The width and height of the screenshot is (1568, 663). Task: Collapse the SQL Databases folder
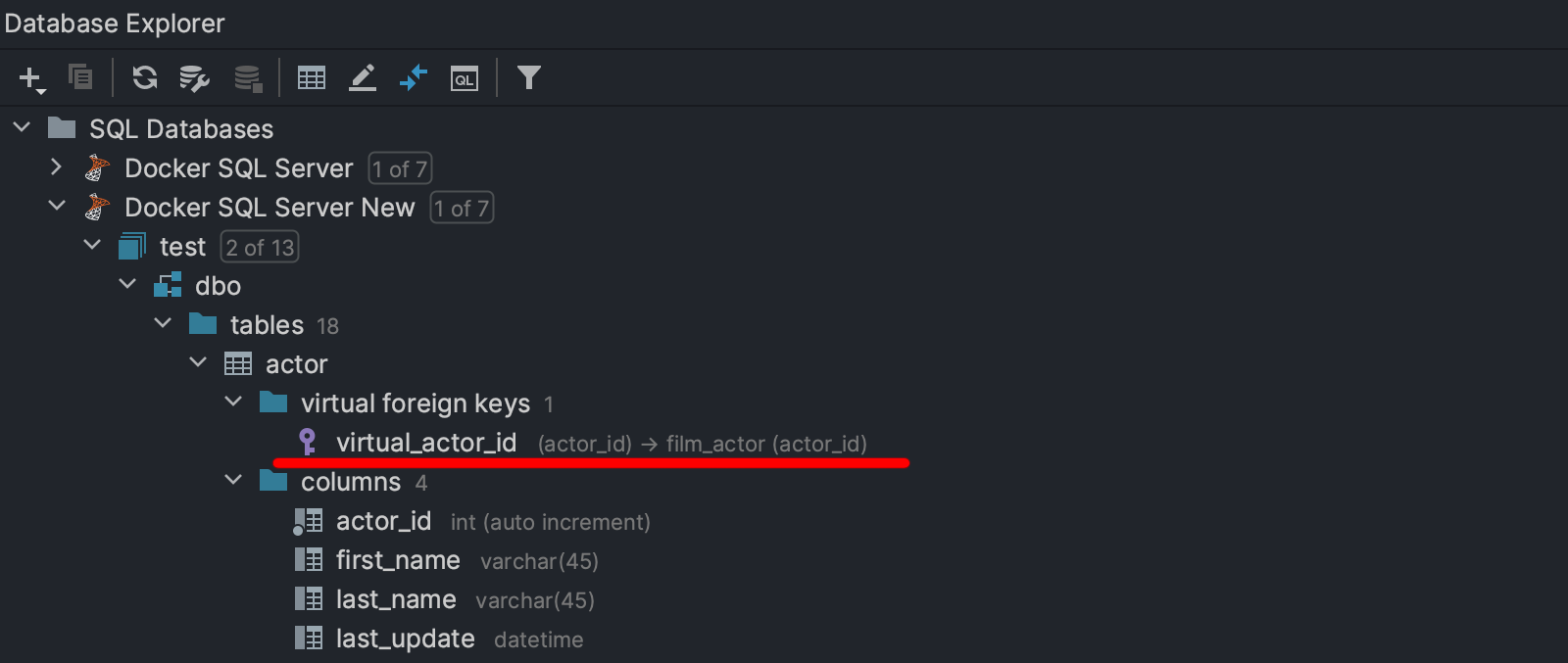pos(22,127)
